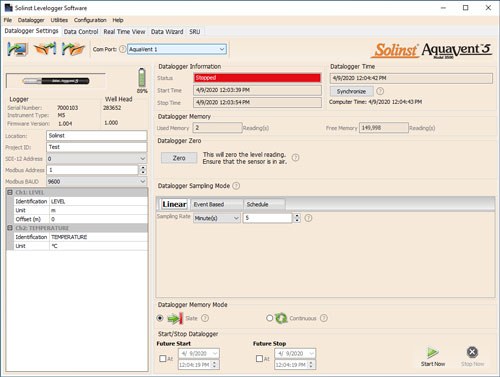The width and height of the screenshot is (500, 377).
Task: Click the Modbus Address spinner arrows
Action: (143, 170)
